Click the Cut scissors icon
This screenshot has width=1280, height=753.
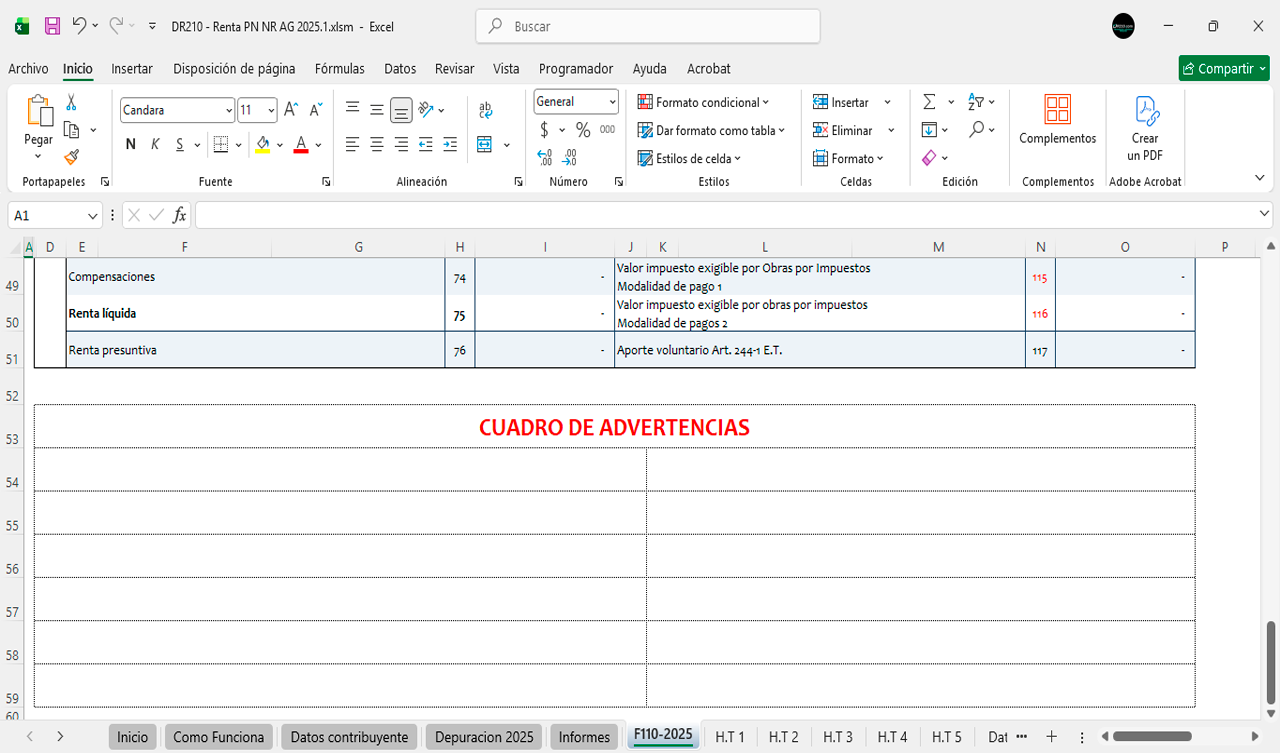[71, 102]
